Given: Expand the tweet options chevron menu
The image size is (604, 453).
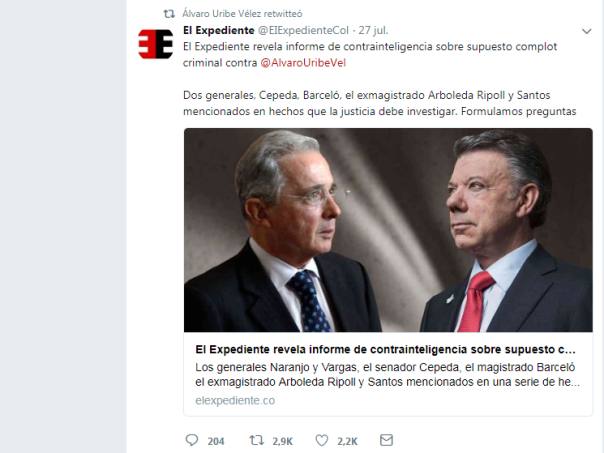Looking at the screenshot, I should coord(586,32).
